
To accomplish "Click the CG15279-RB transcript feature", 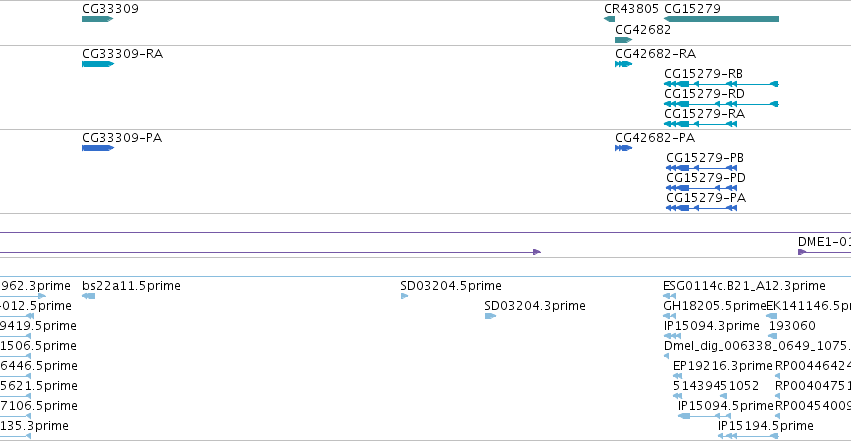I will pyautogui.click(x=721, y=84).
